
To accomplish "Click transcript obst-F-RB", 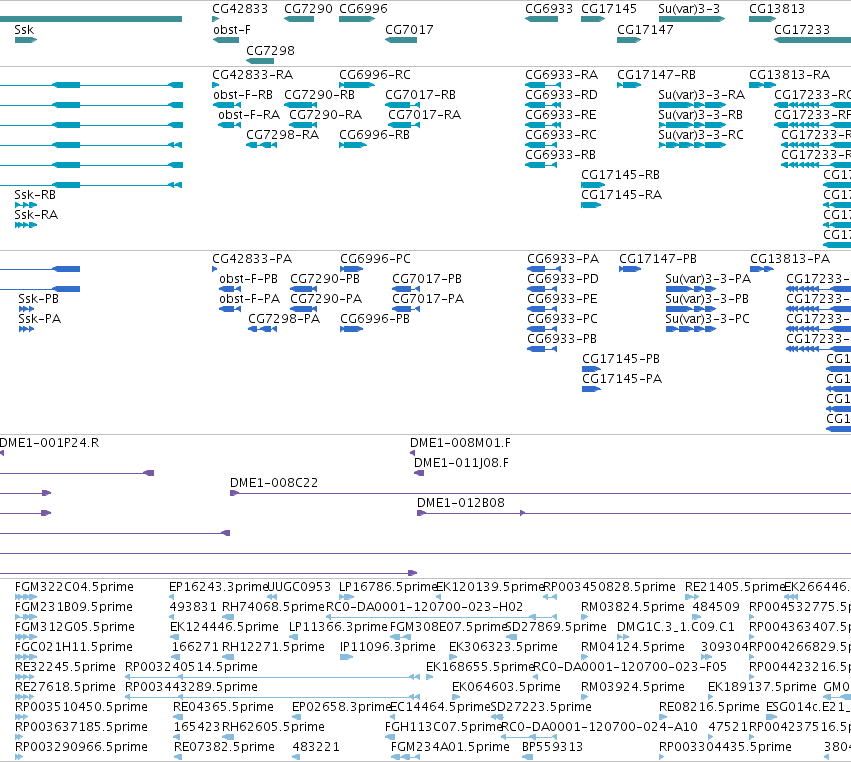I will (x=227, y=105).
